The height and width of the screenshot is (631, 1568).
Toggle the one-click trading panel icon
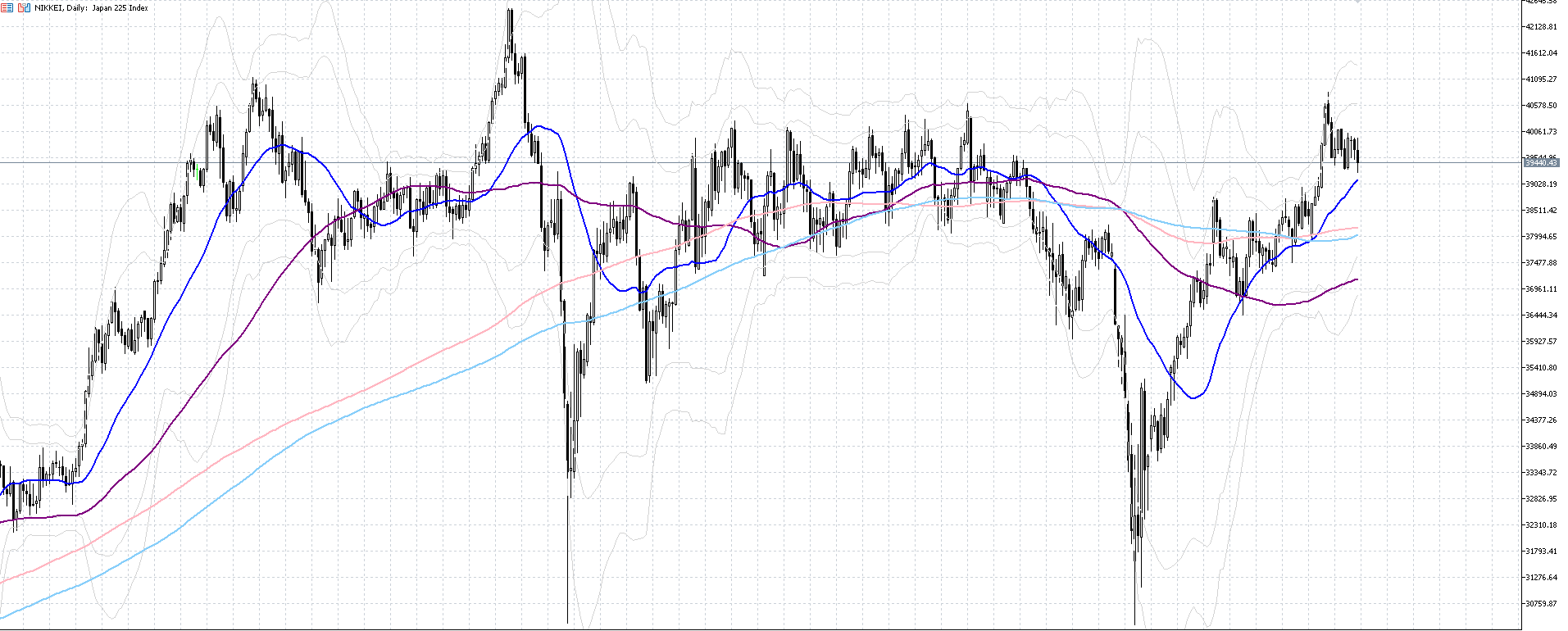point(24,7)
